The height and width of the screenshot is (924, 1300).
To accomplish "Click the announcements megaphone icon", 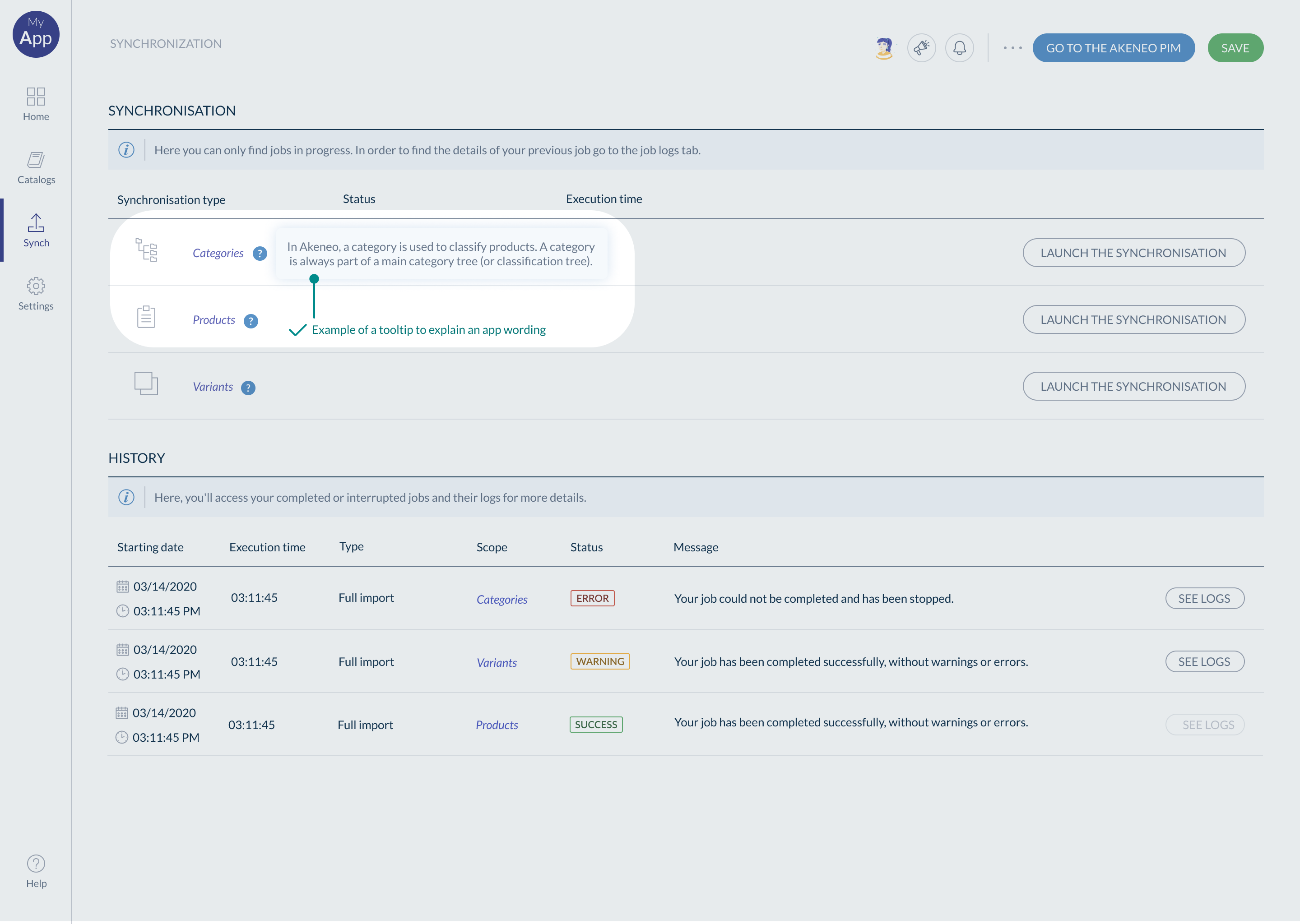I will pos(921,48).
